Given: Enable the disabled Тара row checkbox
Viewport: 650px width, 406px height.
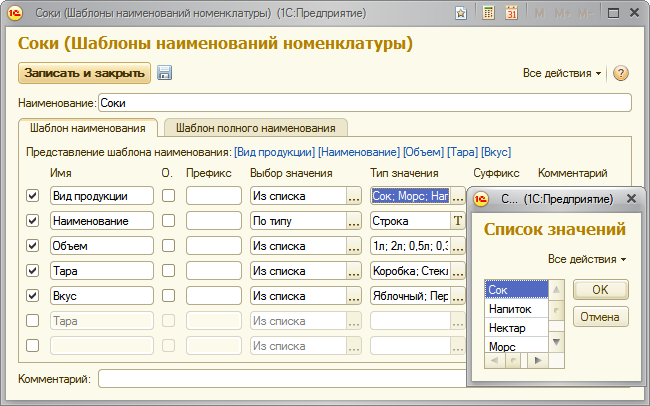Looking at the screenshot, I should (x=32, y=321).
